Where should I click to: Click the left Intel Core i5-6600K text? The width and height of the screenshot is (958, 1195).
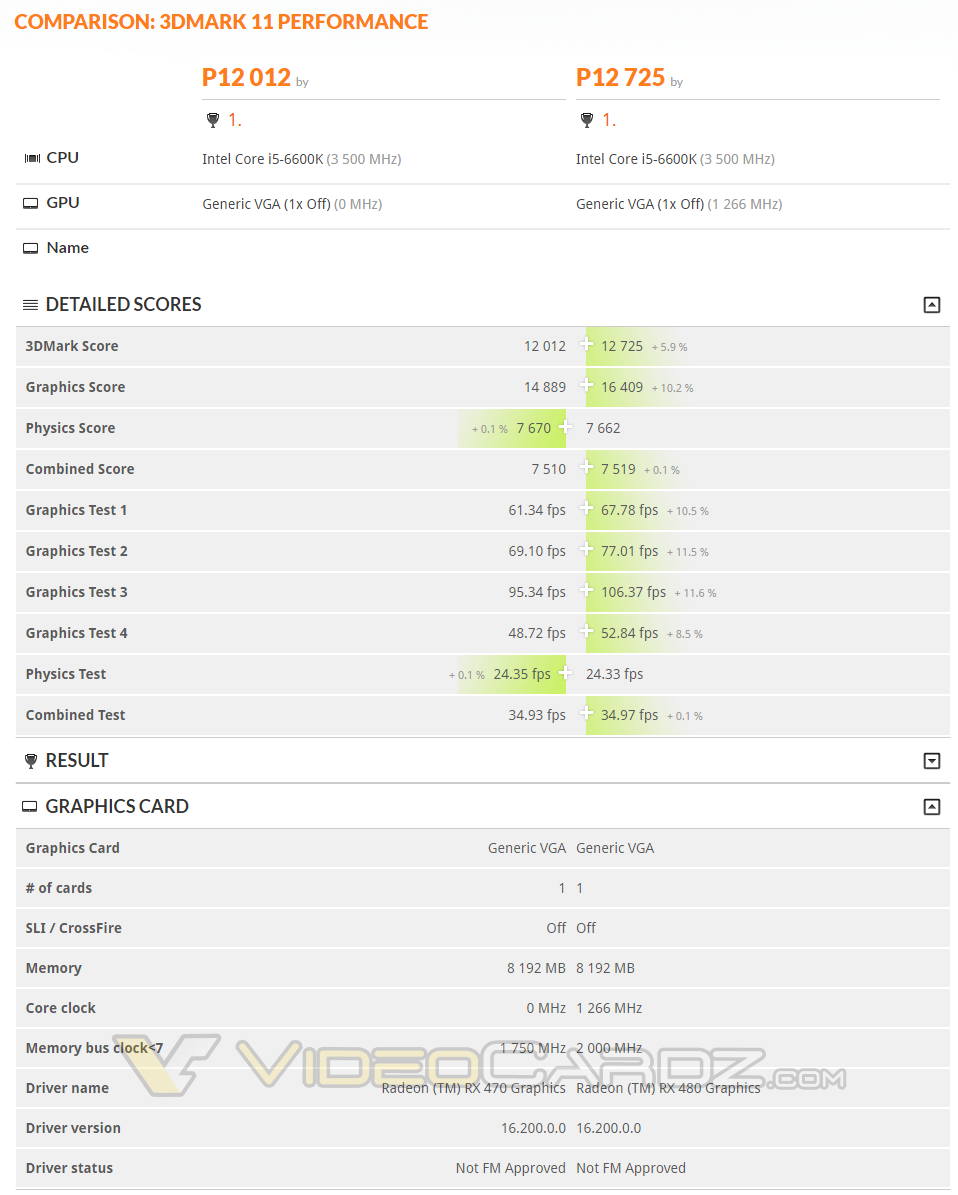(x=263, y=159)
